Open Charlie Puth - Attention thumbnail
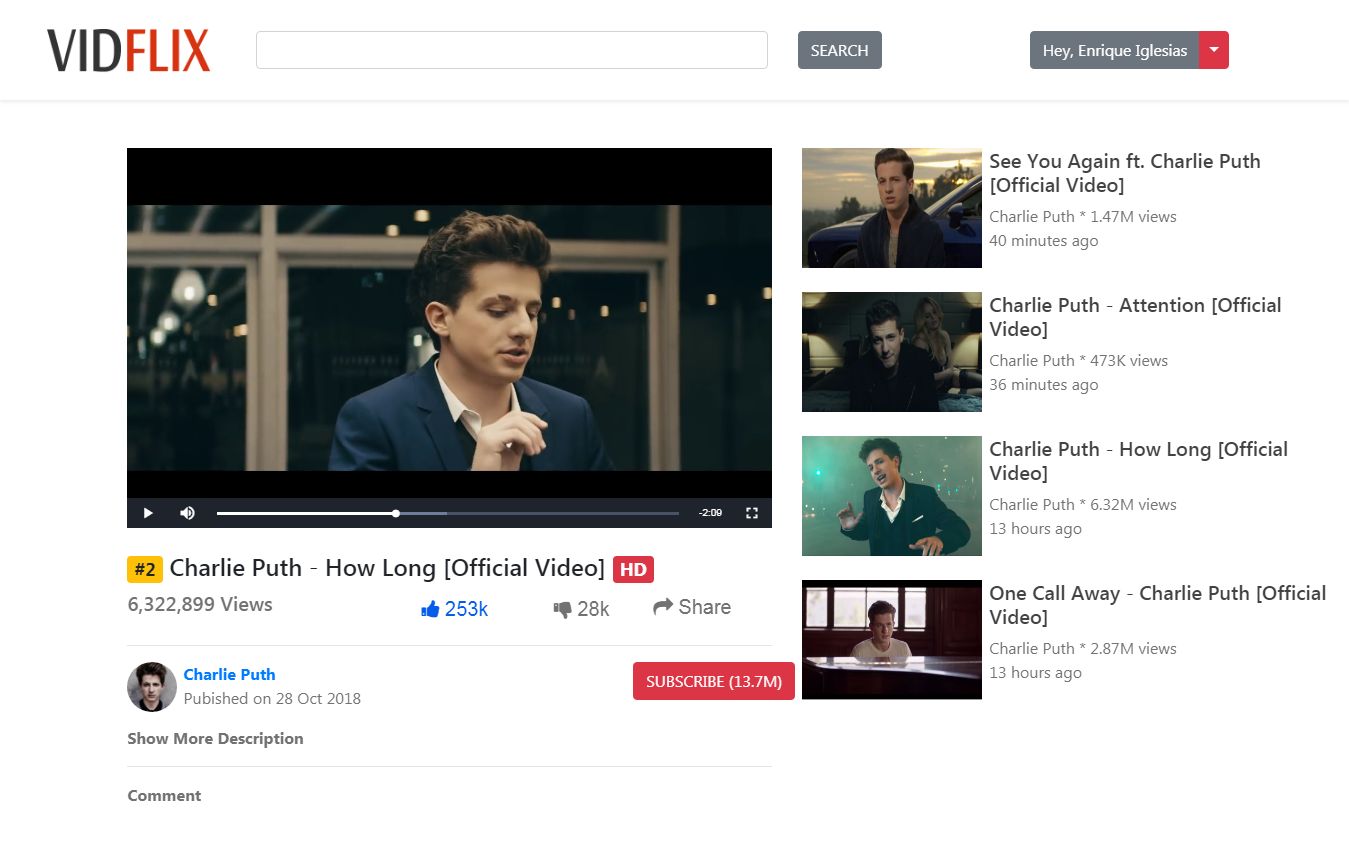 pos(892,352)
